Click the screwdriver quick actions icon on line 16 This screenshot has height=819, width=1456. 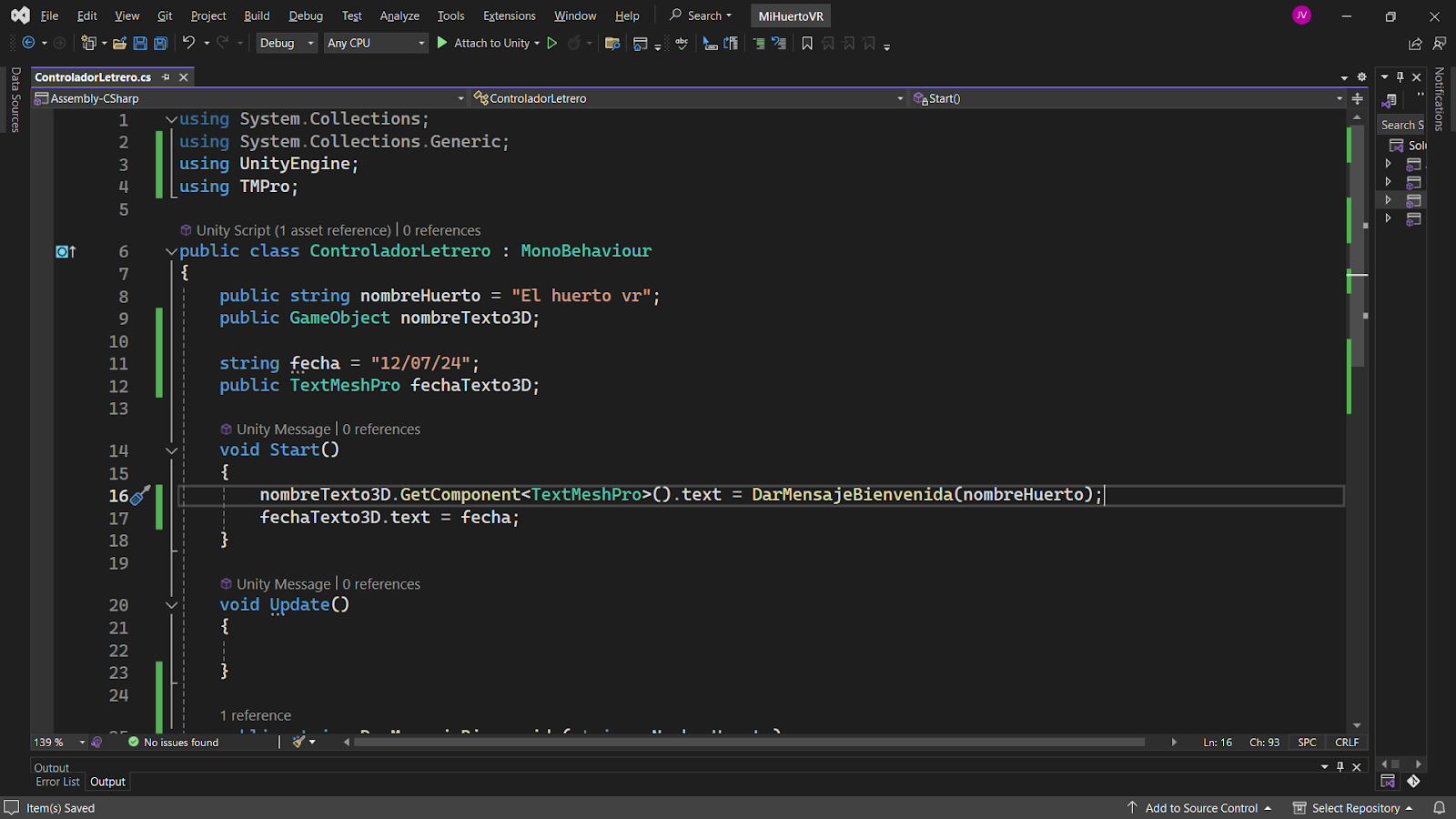pos(139,496)
